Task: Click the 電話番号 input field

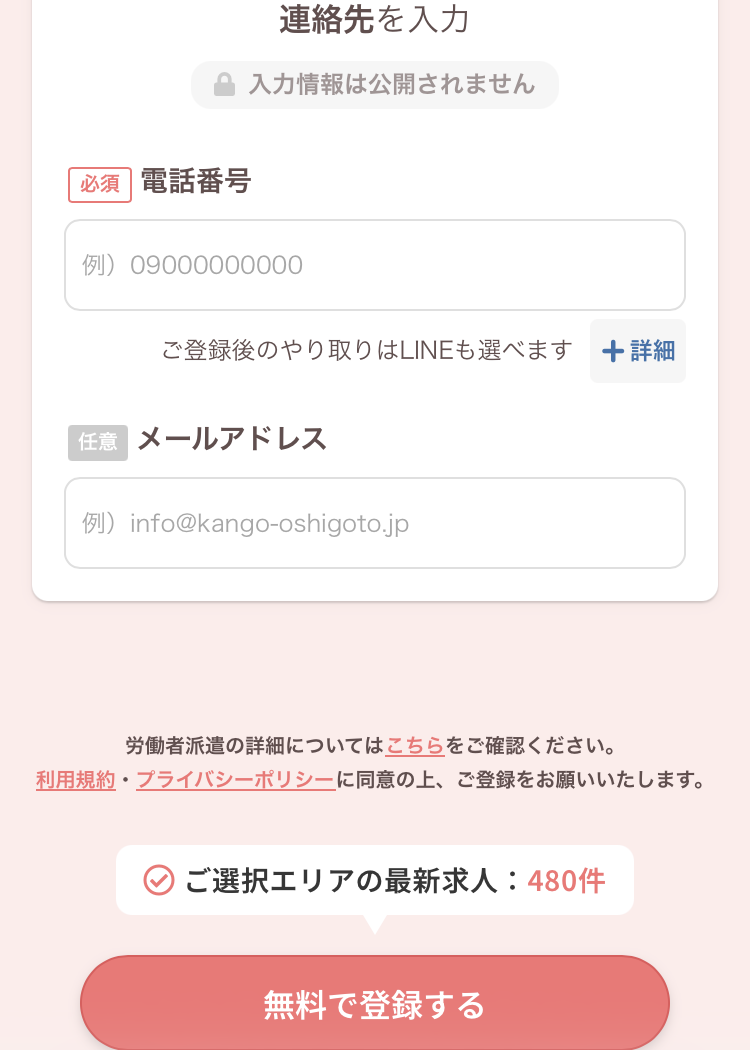Action: coord(375,265)
